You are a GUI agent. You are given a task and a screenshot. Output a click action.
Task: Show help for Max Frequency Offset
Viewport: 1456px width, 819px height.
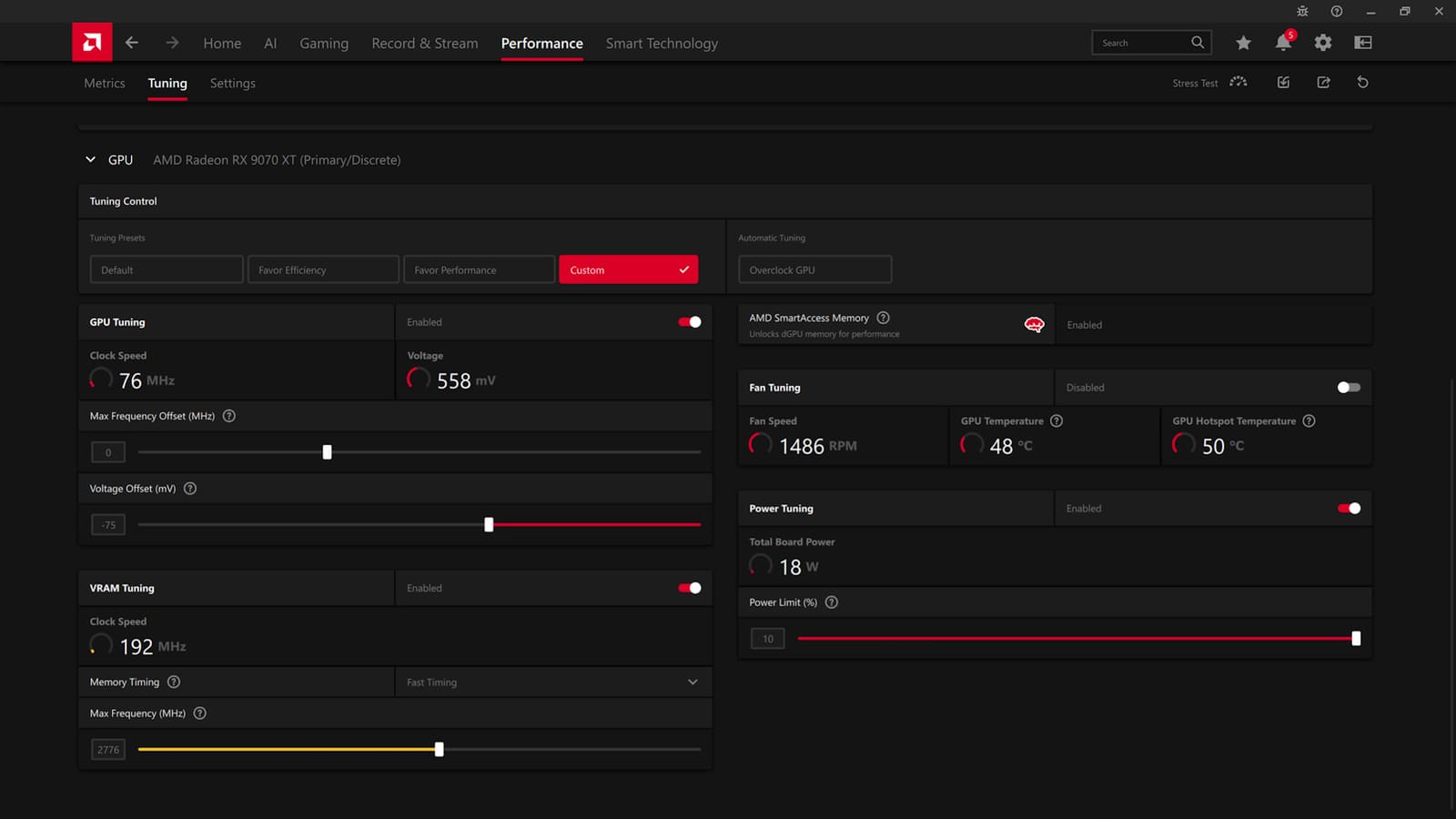(229, 416)
